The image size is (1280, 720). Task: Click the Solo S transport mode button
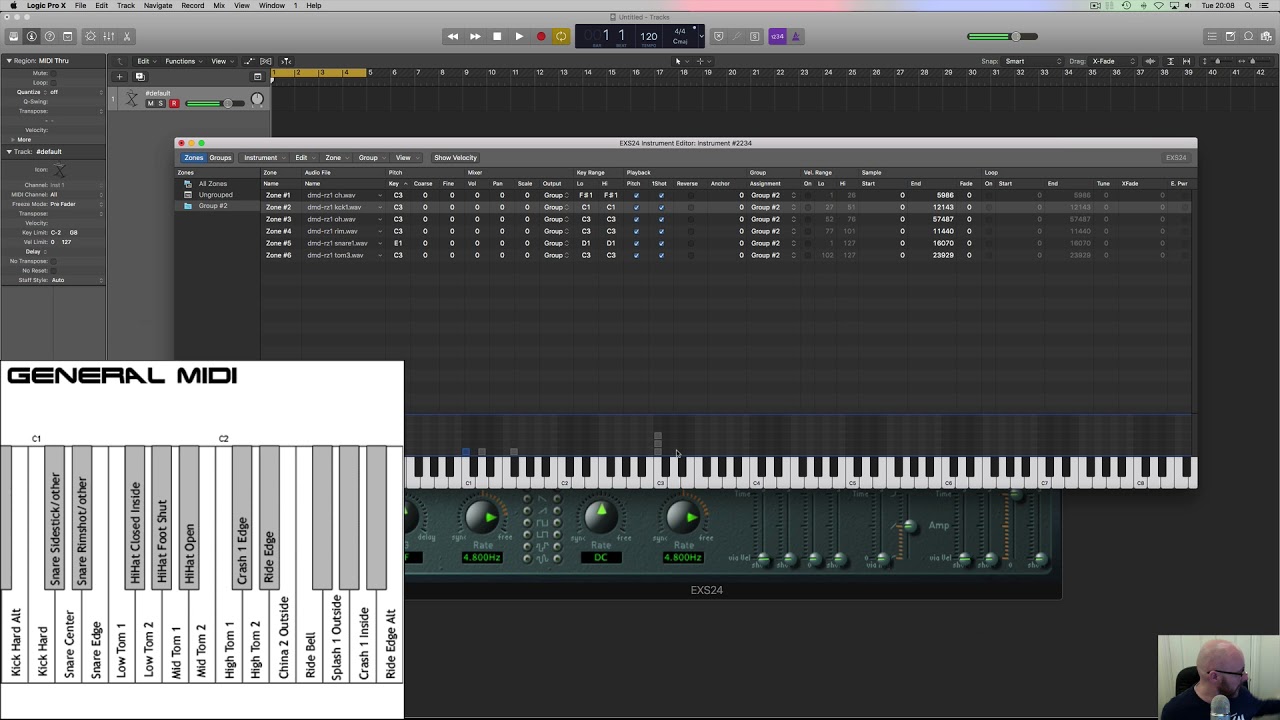[755, 37]
